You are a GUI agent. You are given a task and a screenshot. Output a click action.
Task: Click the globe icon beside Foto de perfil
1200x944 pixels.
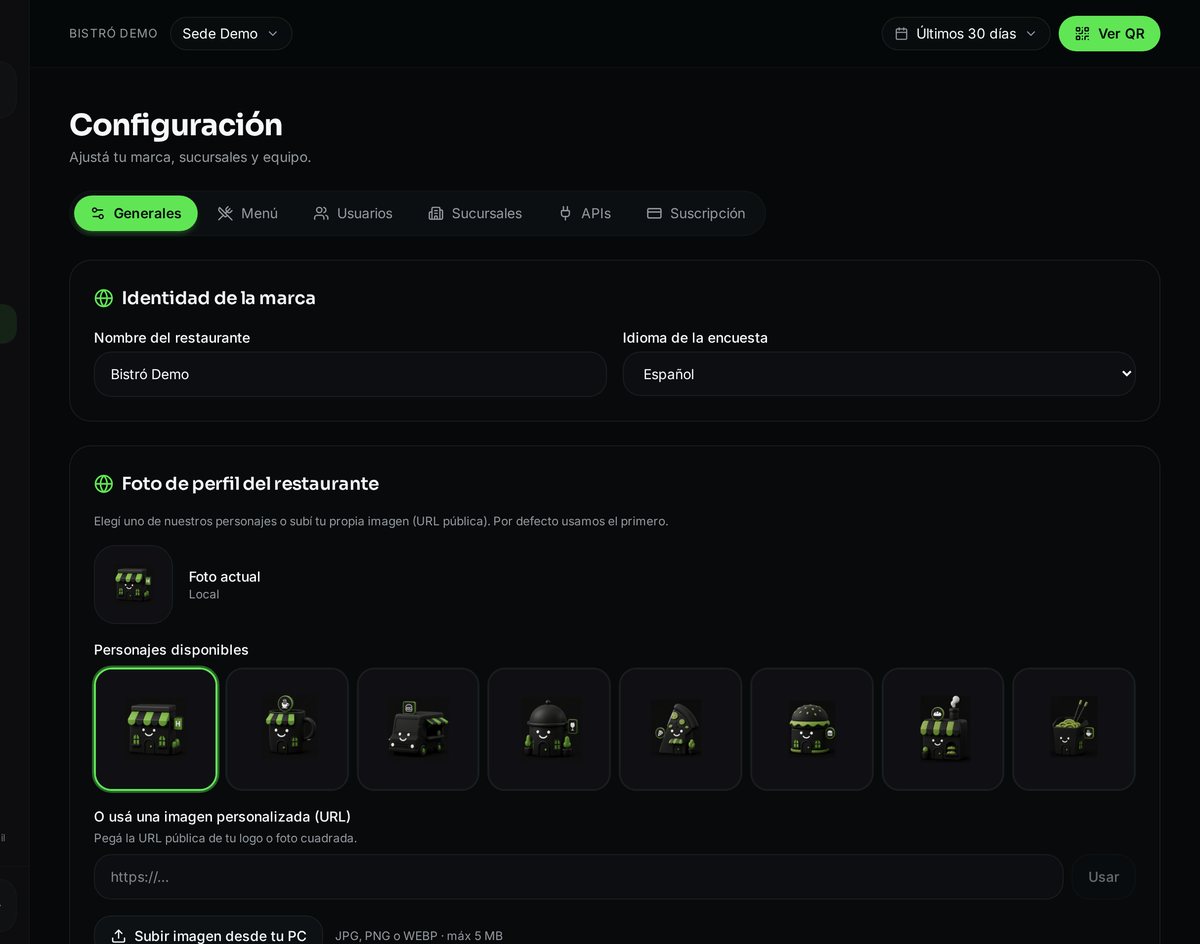(x=104, y=484)
